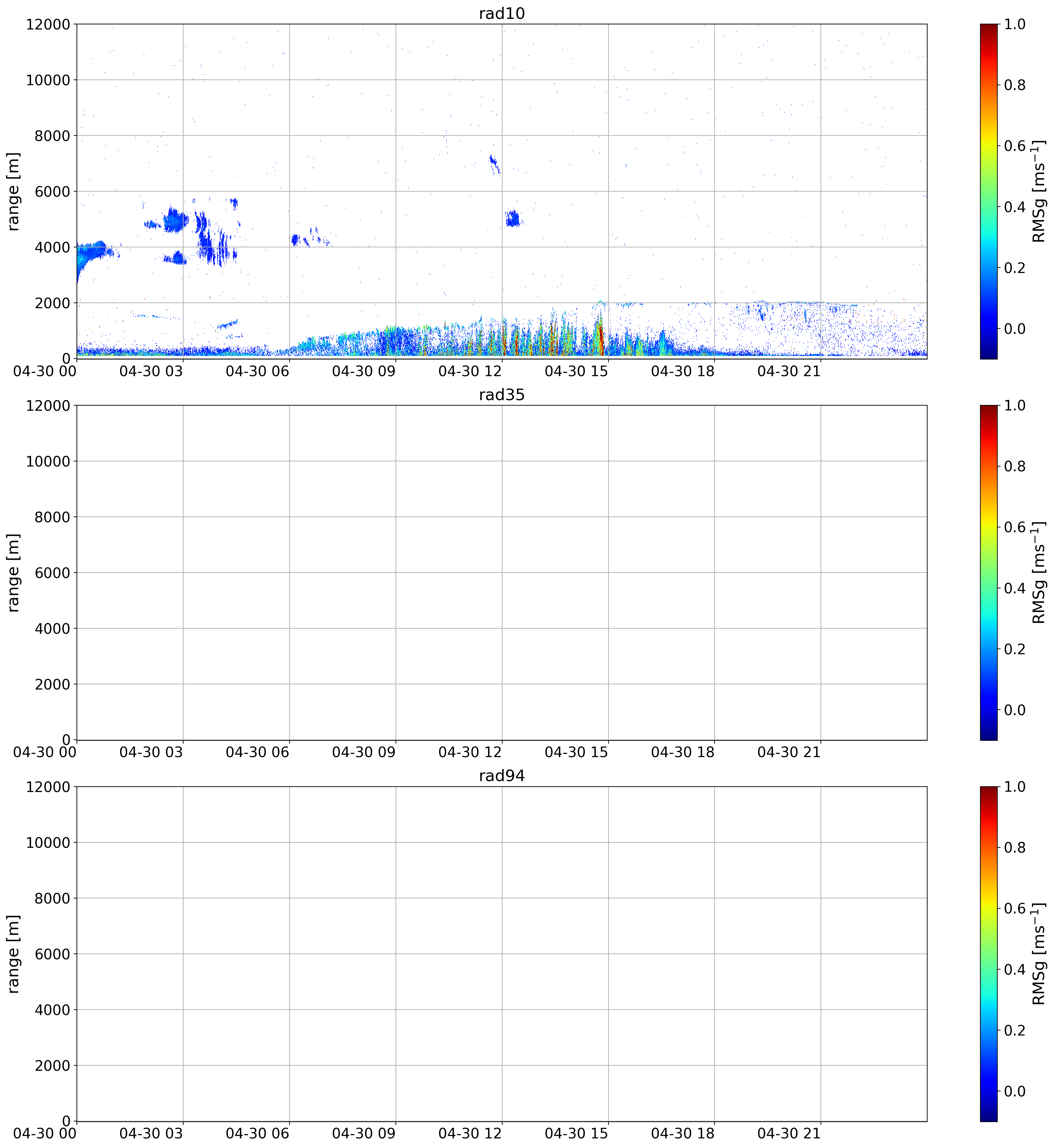Click the 6000 y-tick in rad35 panel

coord(53,573)
